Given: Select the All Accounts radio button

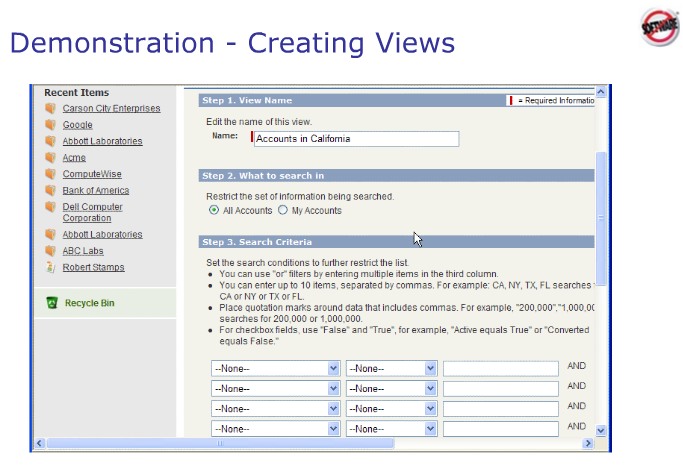Looking at the screenshot, I should (214, 211).
